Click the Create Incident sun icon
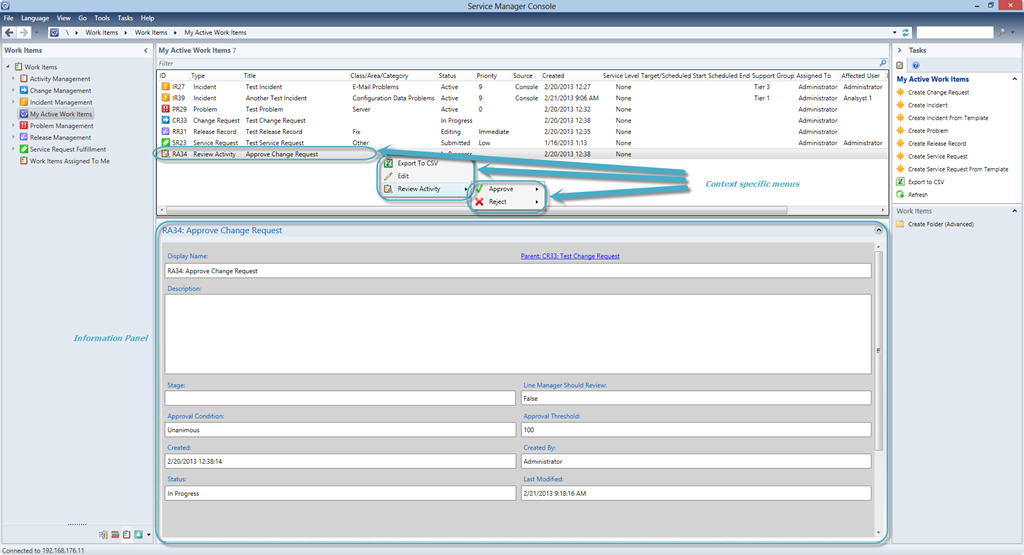The width and height of the screenshot is (1024, 555). point(900,105)
